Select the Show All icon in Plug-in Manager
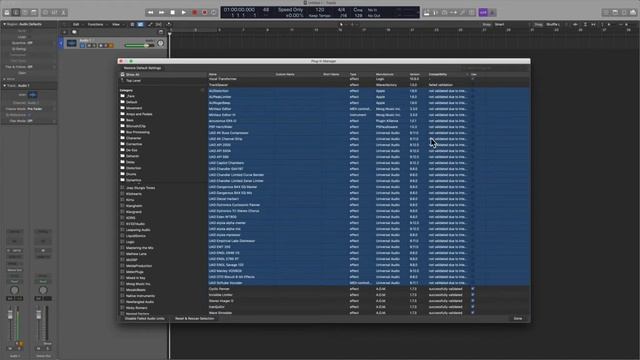The image size is (640, 360). pos(122,75)
